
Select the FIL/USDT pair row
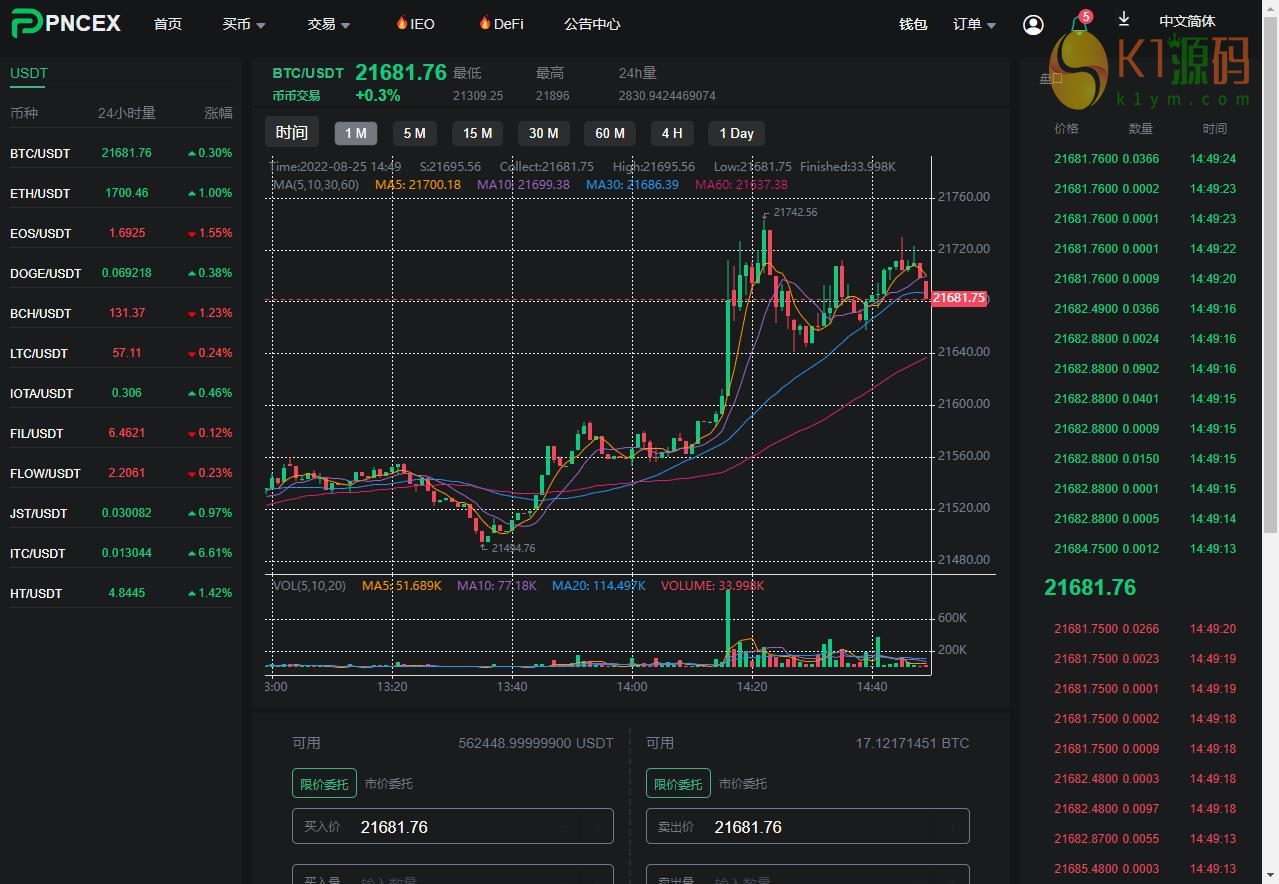121,433
